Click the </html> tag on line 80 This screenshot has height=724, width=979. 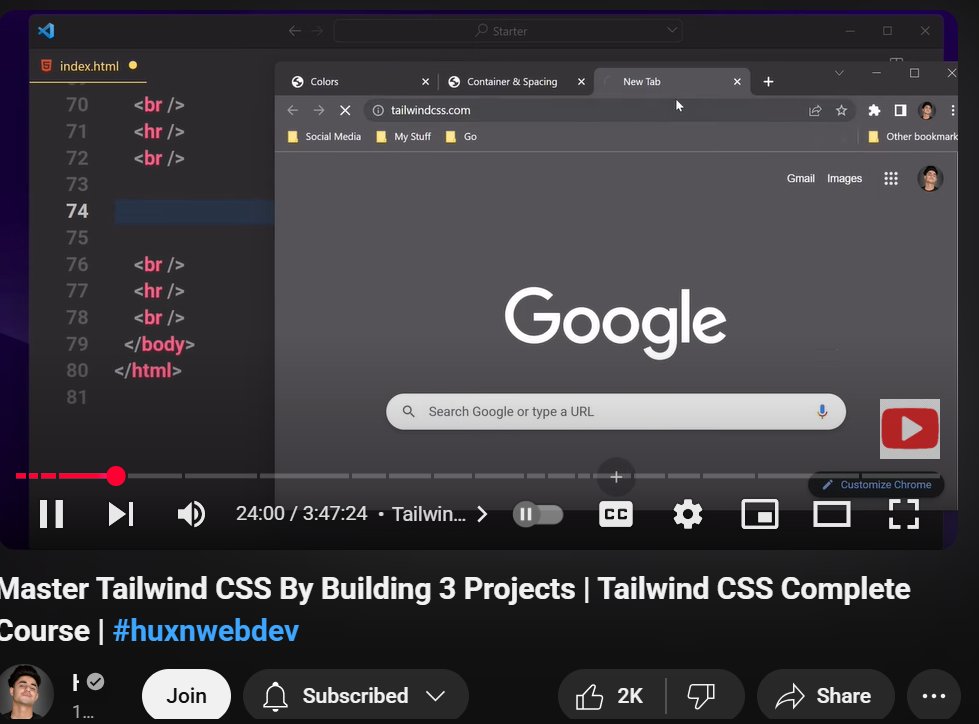tap(147, 371)
